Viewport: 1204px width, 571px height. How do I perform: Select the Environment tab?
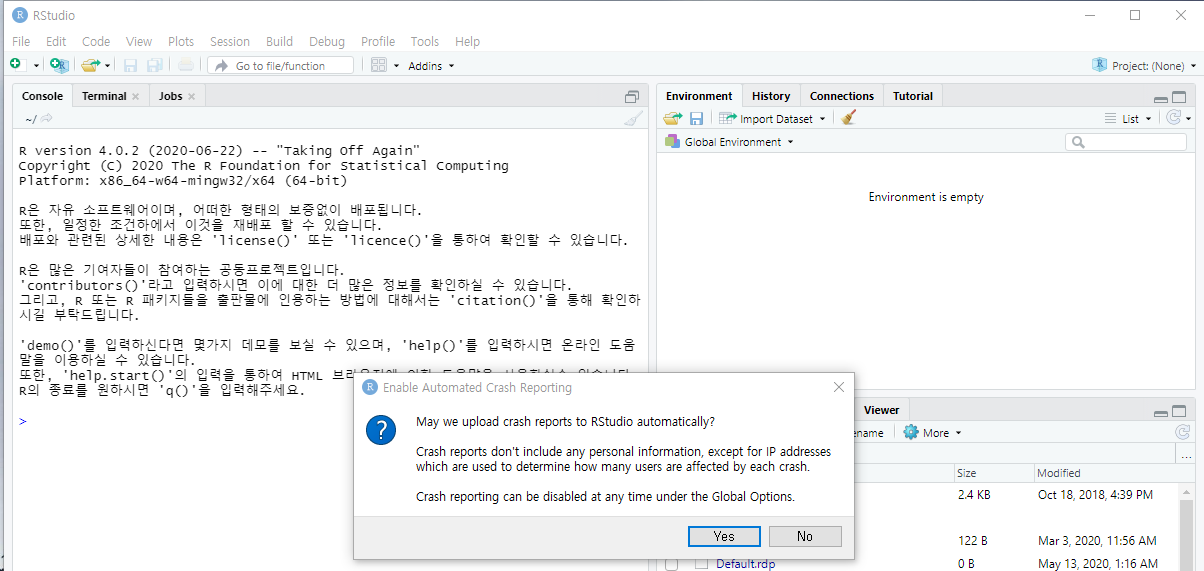click(699, 96)
